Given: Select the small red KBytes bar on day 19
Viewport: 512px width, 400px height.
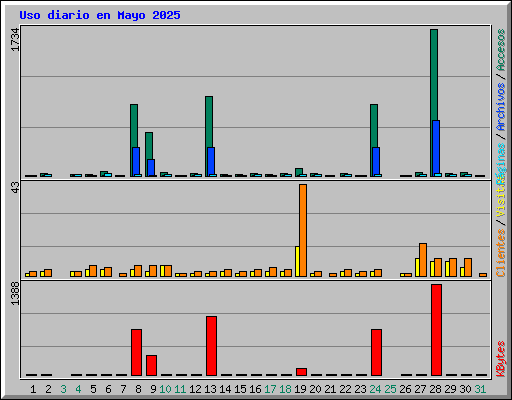Looking at the screenshot, I should [301, 372].
